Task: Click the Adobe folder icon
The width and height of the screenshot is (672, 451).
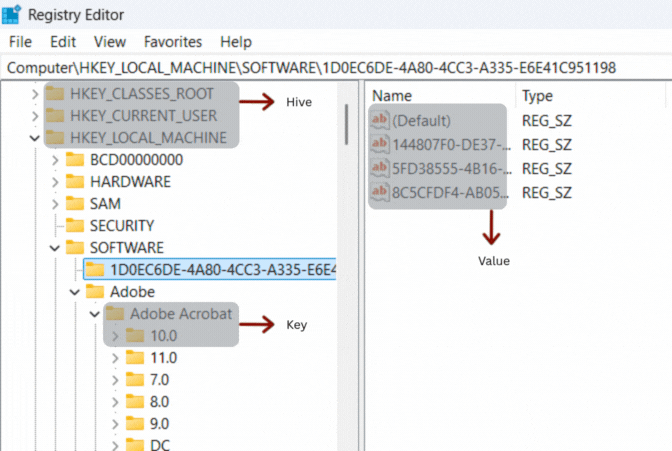Action: tap(95, 292)
